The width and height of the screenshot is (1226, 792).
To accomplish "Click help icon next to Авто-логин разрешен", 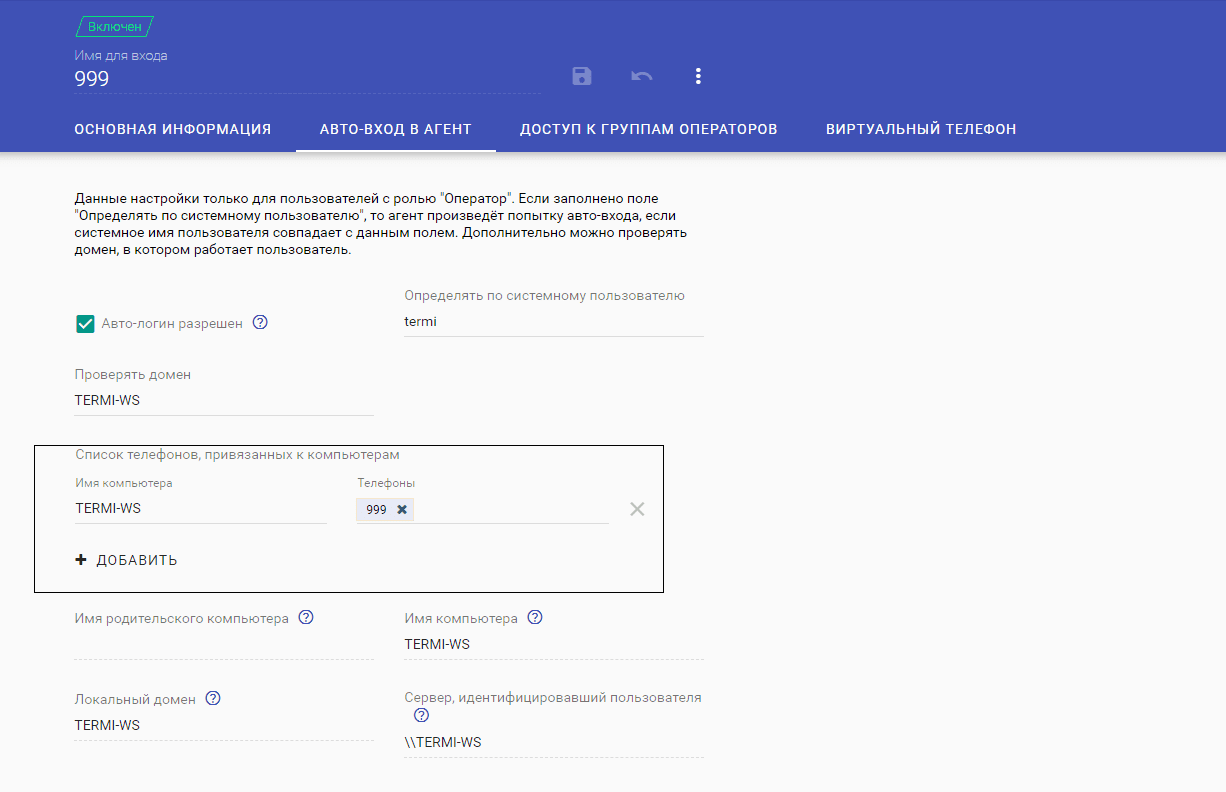I will point(260,322).
